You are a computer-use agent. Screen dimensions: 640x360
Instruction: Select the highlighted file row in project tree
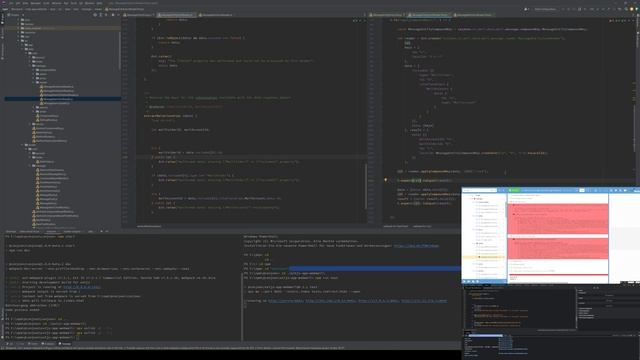63,99
